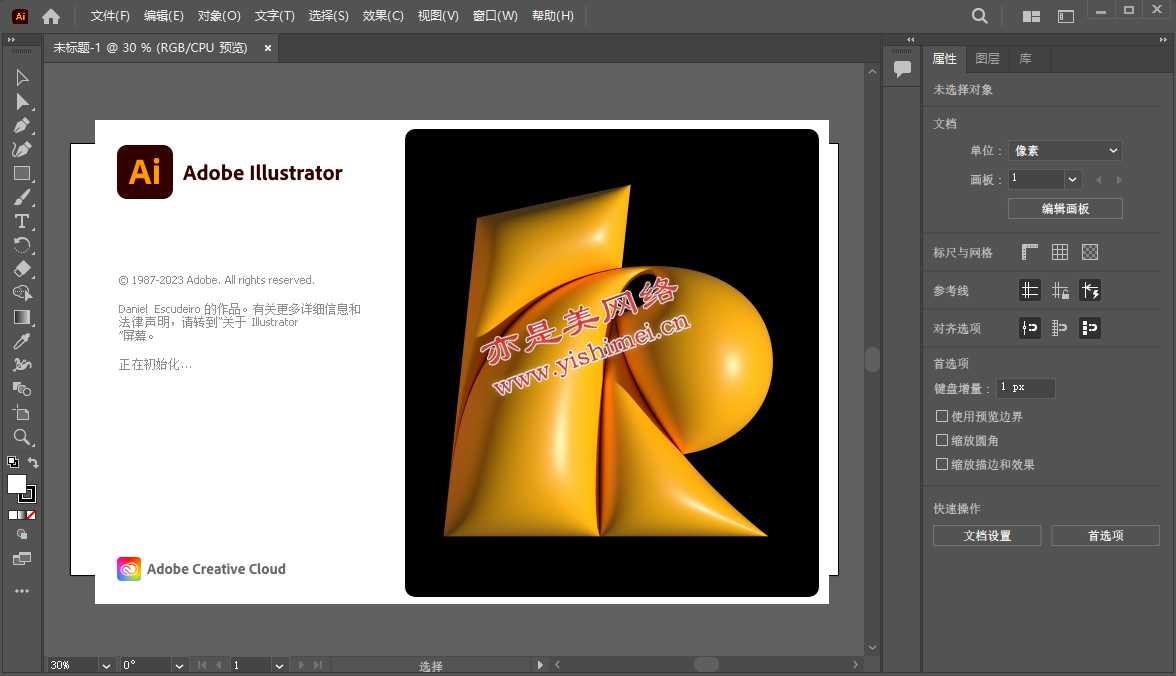
Task: Select the Eraser tool
Action: pyautogui.click(x=22, y=269)
